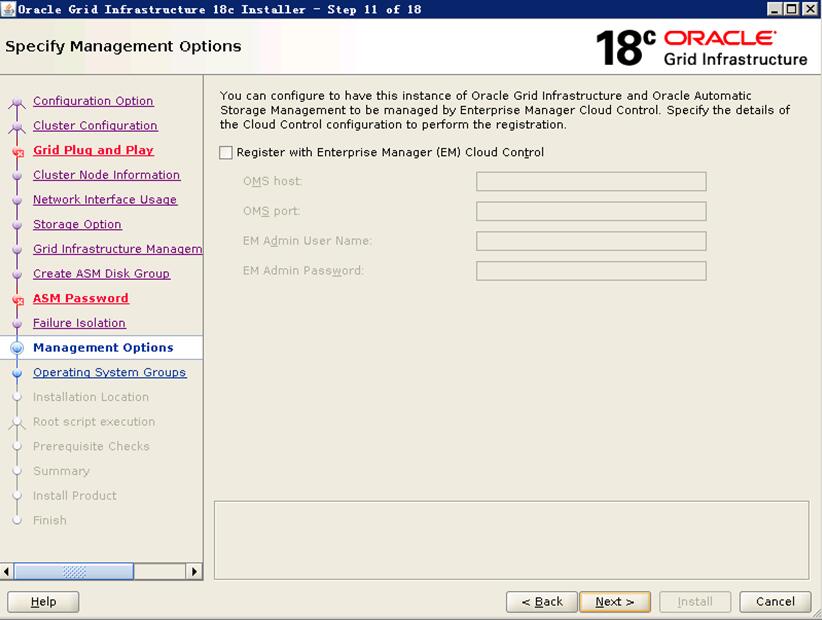822x620 pixels.
Task: Open Operating System Groups step link
Action: tap(110, 372)
